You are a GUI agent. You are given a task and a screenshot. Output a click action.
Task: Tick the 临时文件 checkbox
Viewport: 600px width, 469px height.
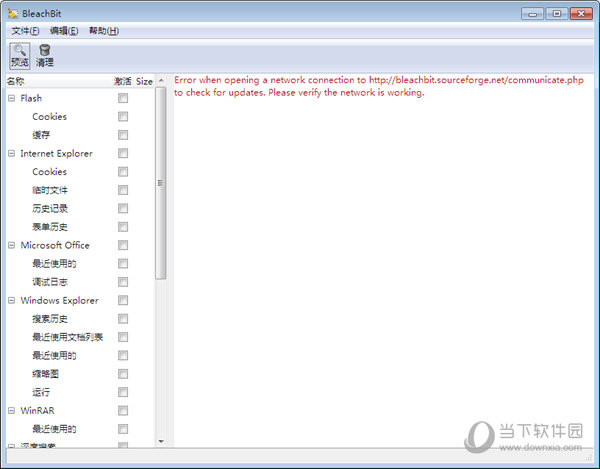coord(123,190)
